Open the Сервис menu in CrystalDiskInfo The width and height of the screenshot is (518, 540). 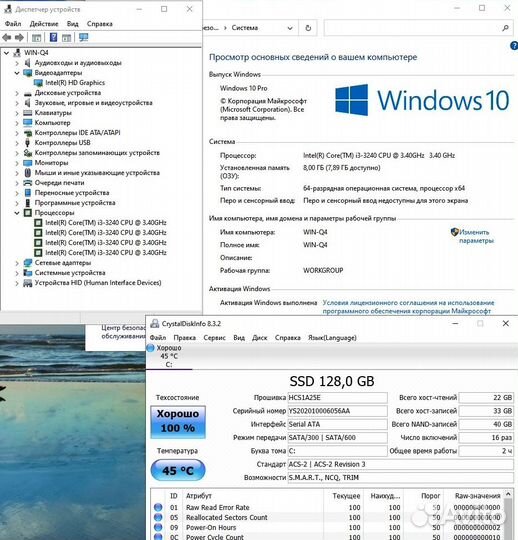point(214,338)
